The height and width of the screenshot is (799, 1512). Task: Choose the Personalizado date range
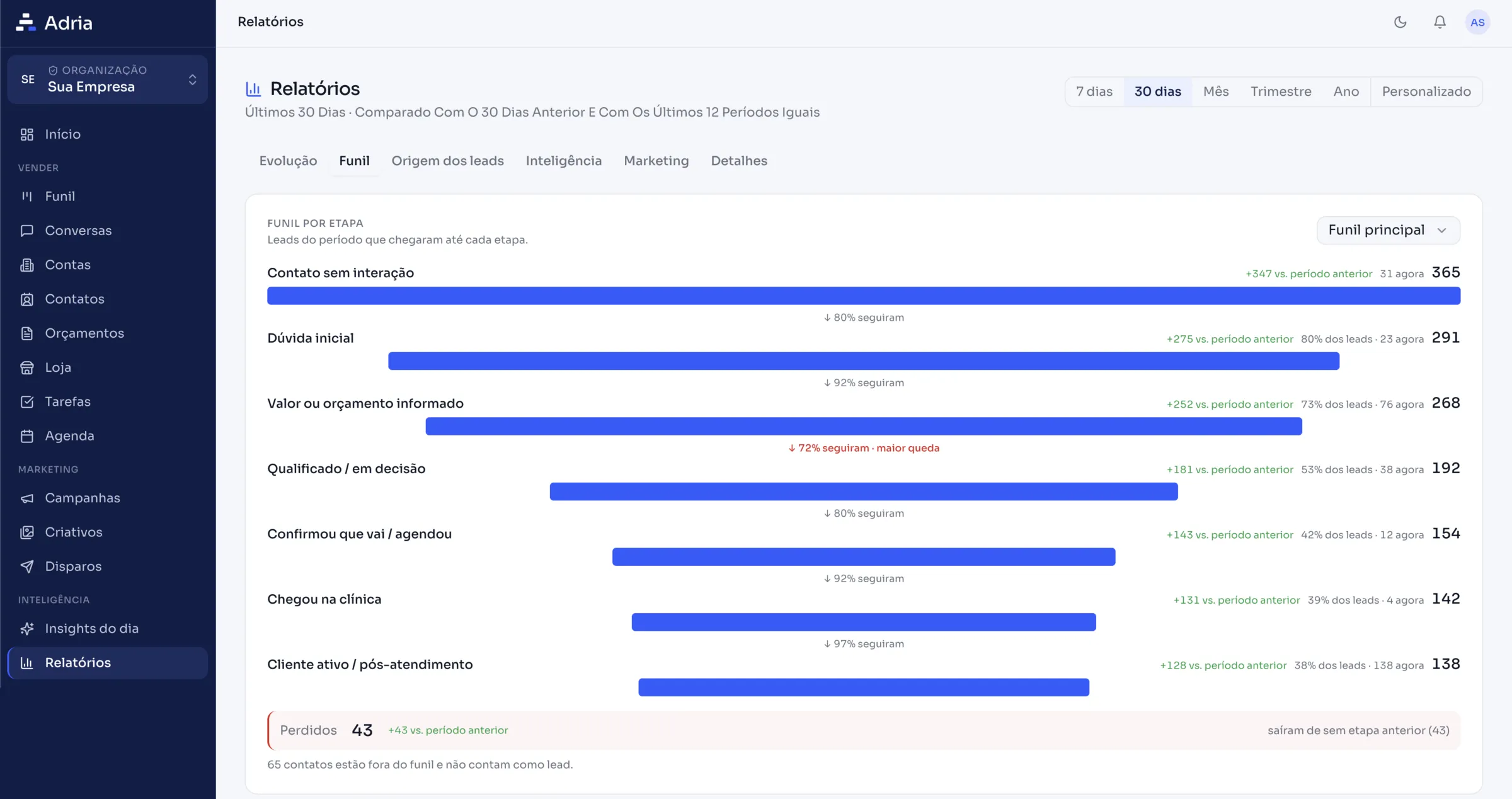point(1426,92)
